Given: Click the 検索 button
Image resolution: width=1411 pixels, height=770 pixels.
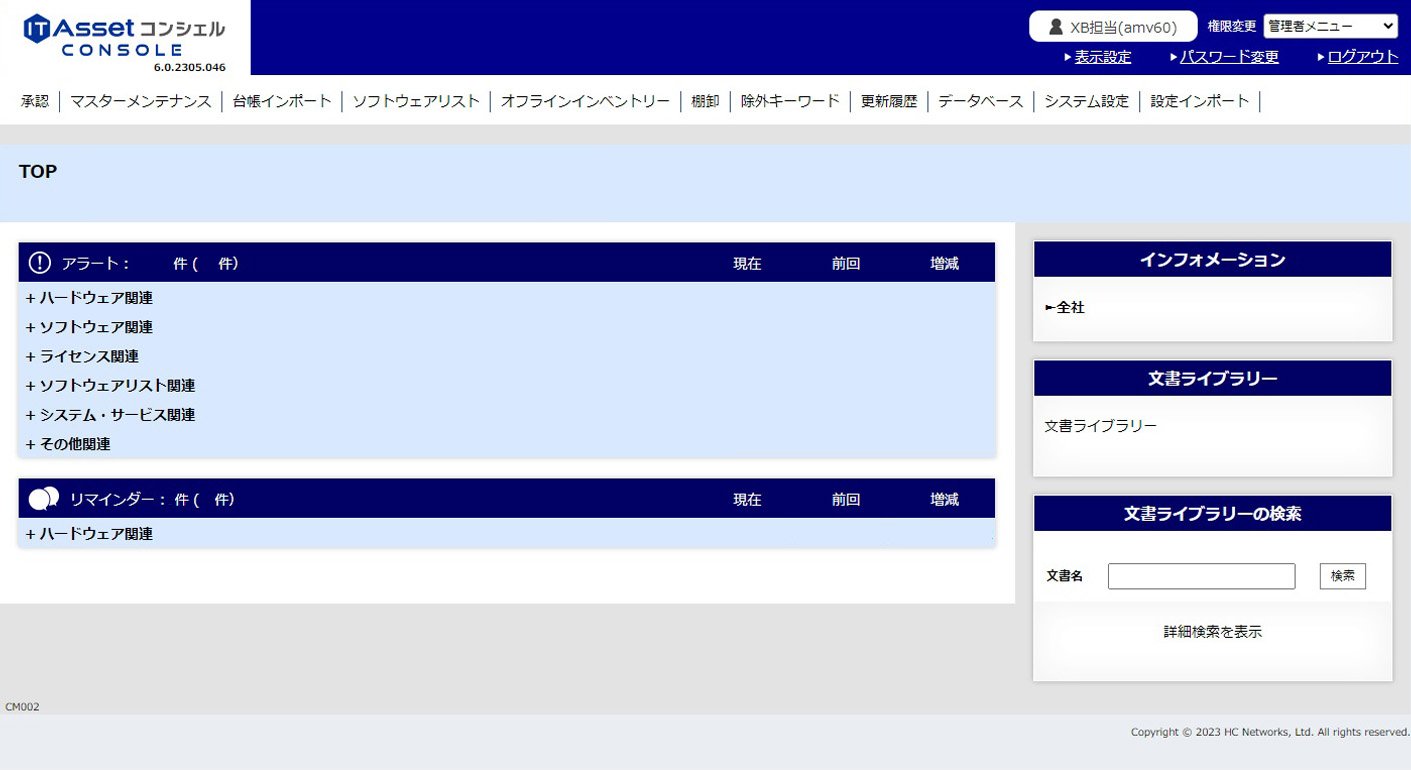Looking at the screenshot, I should pyautogui.click(x=1343, y=576).
